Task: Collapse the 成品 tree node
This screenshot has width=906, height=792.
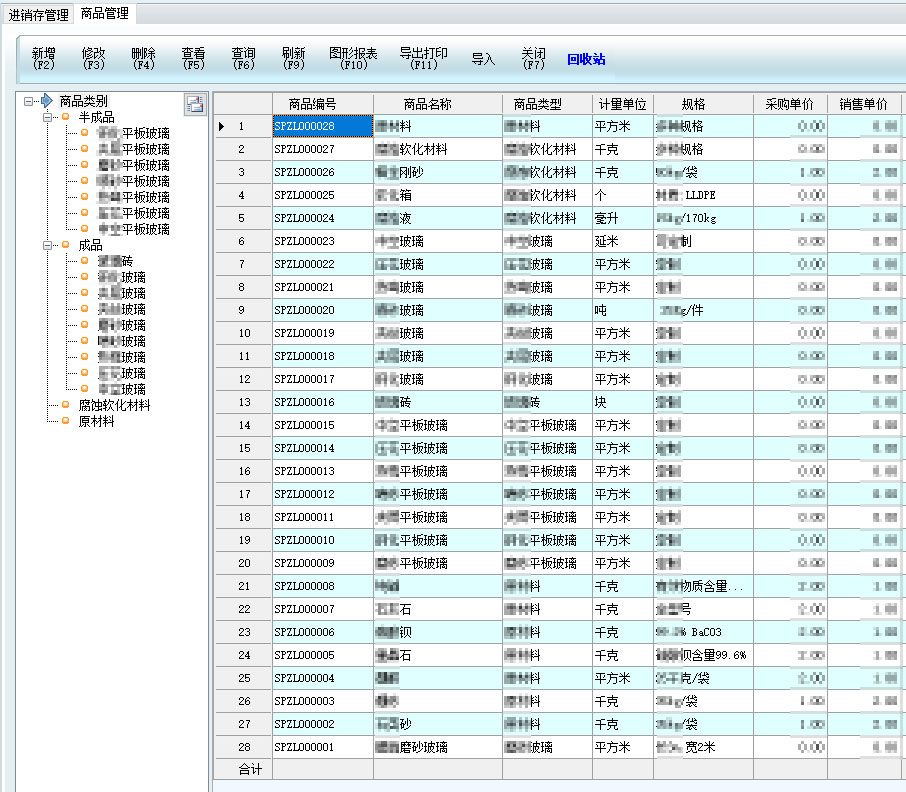Action: tap(47, 245)
